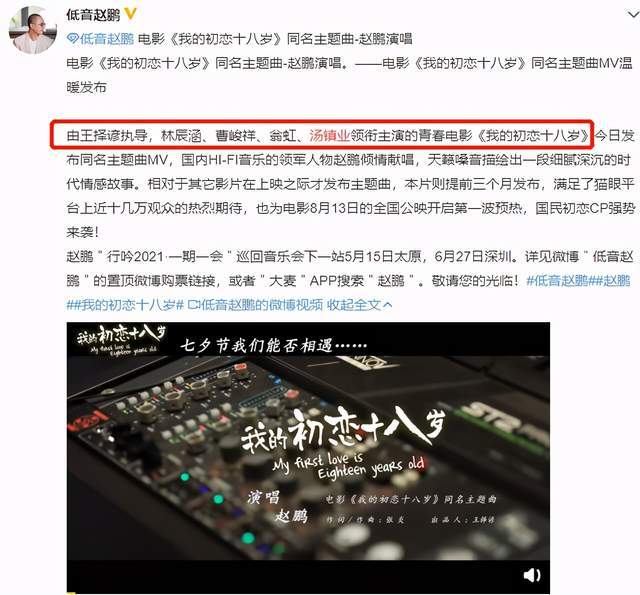Click the yellow V verification badge
This screenshot has height=595, width=640.
tap(130, 14)
